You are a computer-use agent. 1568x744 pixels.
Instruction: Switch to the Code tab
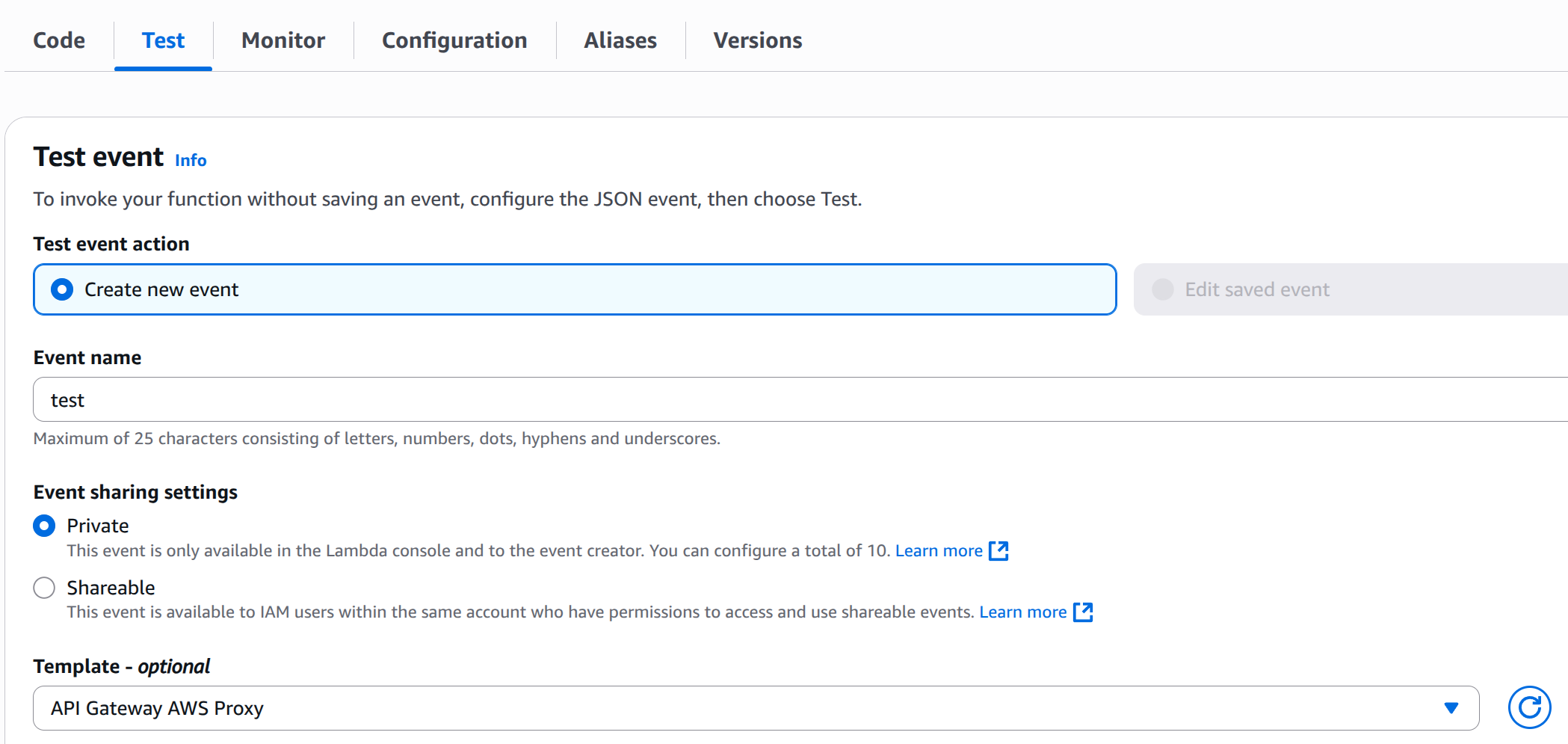coord(59,40)
